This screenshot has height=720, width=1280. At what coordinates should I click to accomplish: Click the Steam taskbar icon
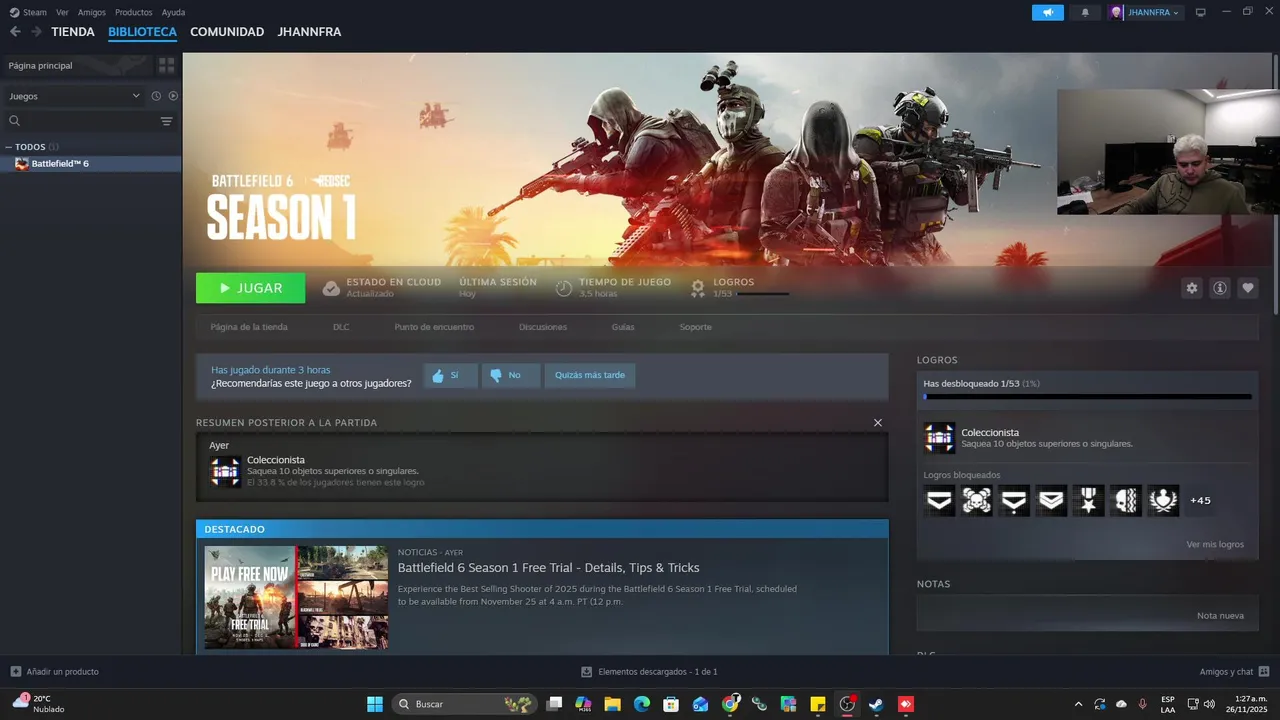tap(876, 704)
